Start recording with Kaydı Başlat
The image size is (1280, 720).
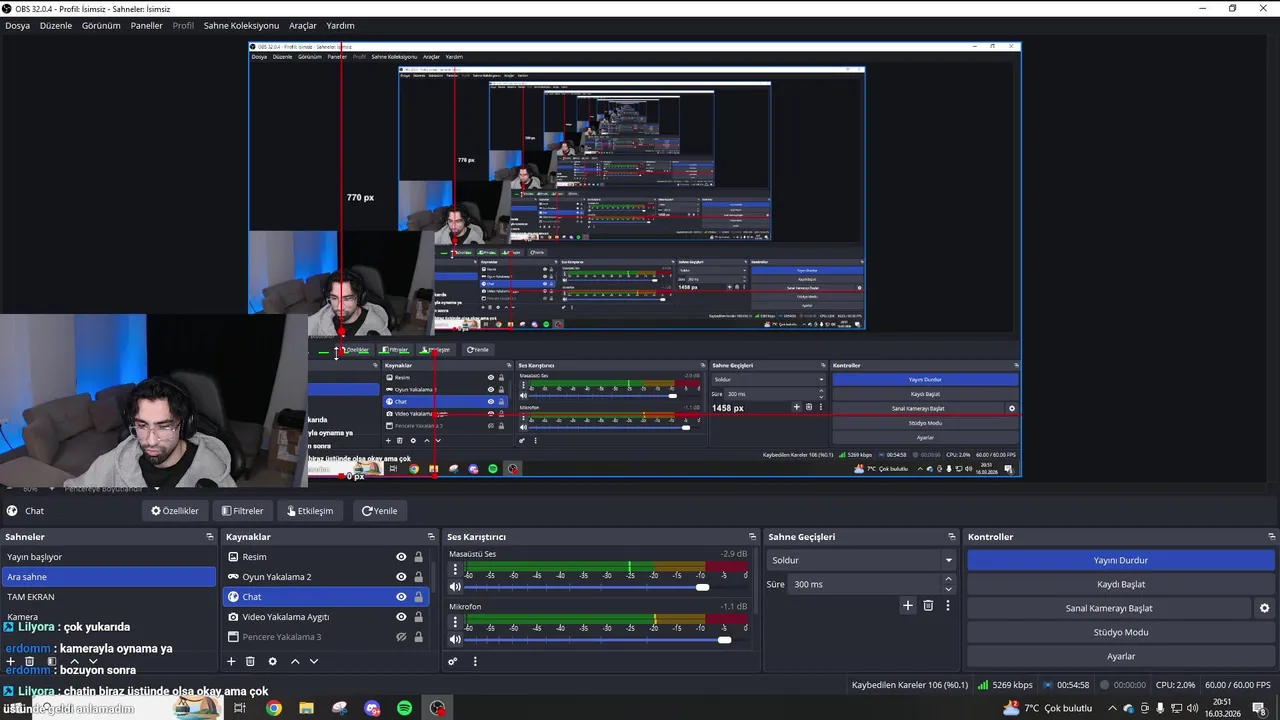(x=1120, y=584)
